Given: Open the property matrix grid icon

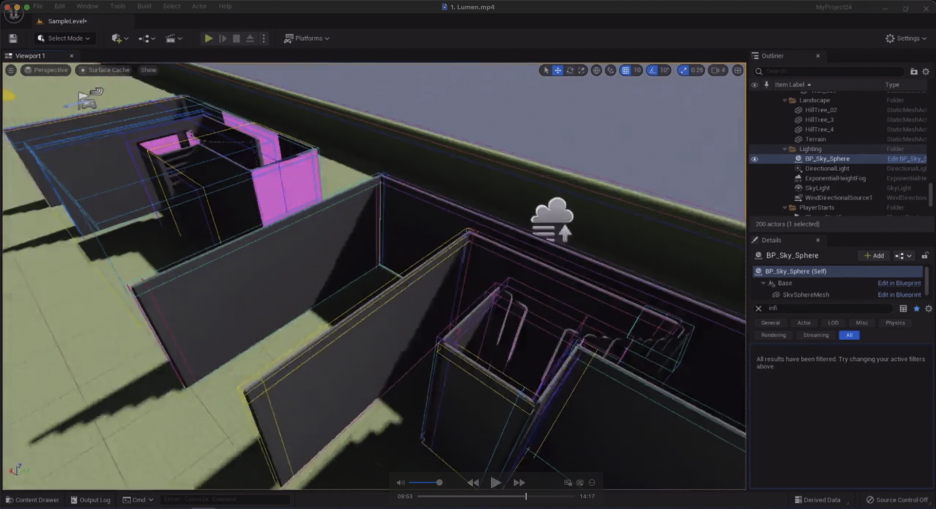Looking at the screenshot, I should click(903, 309).
